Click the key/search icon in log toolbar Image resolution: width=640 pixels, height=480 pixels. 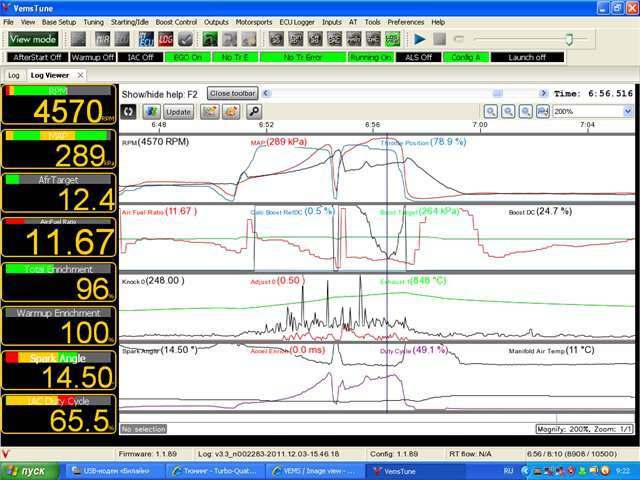point(254,112)
